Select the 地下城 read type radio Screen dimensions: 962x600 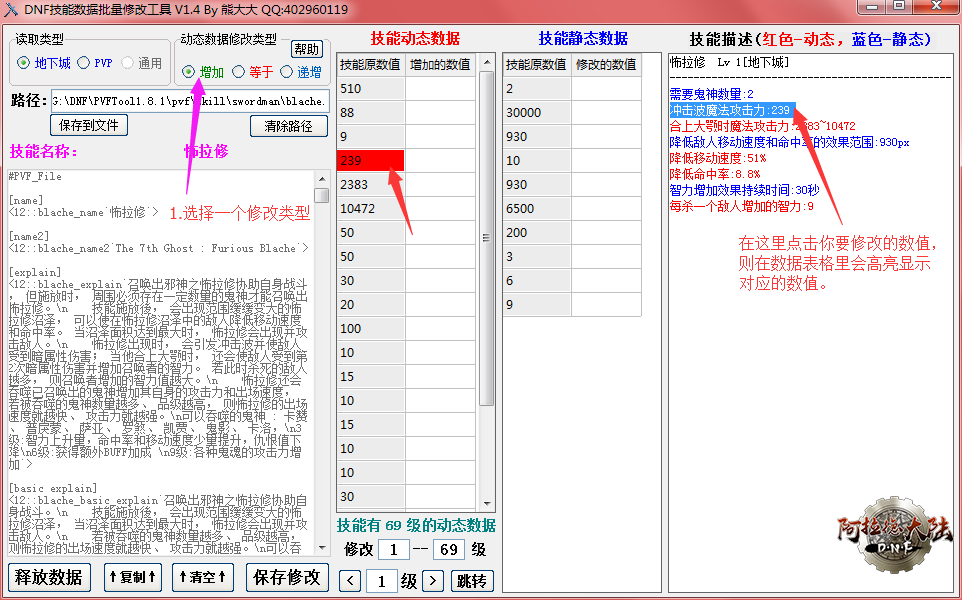click(24, 63)
